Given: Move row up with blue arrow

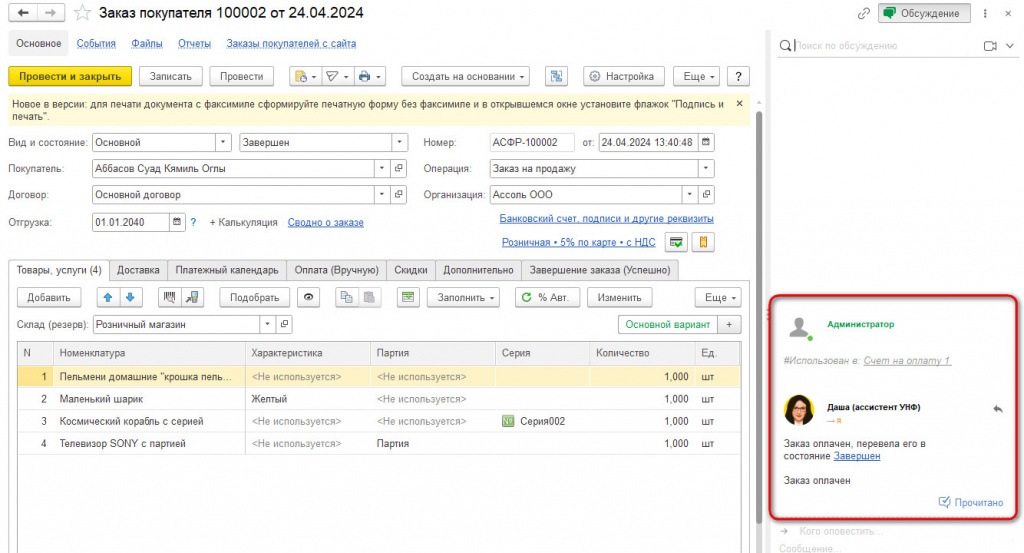Looking at the screenshot, I should (x=108, y=297).
